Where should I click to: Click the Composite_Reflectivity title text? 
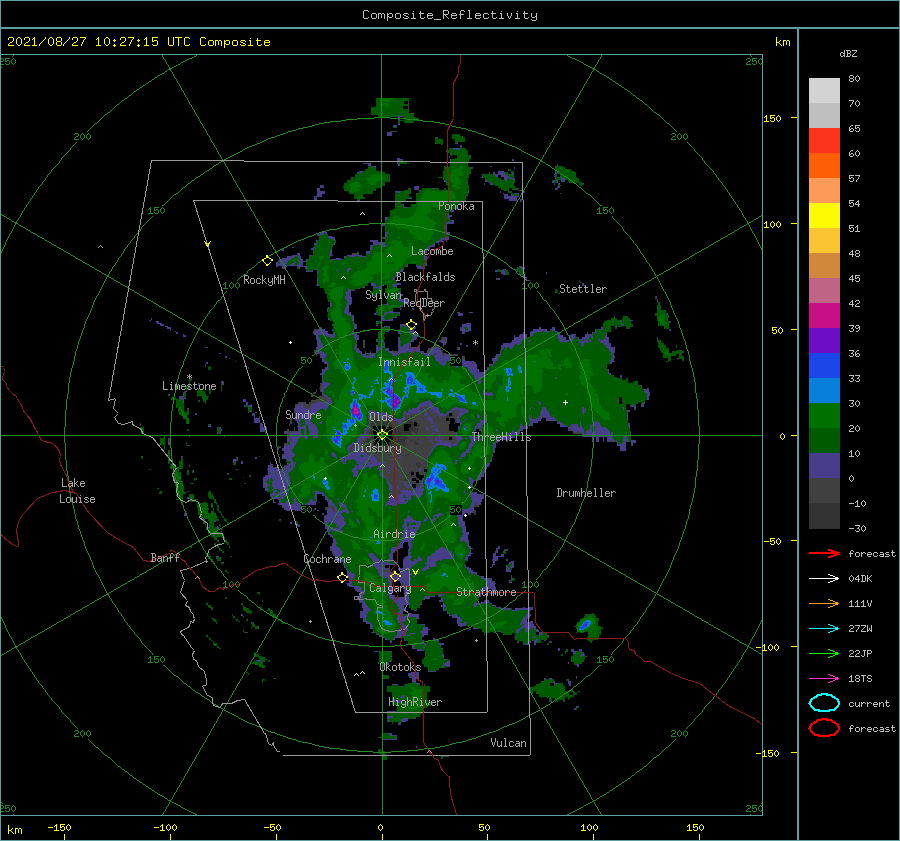(x=450, y=15)
